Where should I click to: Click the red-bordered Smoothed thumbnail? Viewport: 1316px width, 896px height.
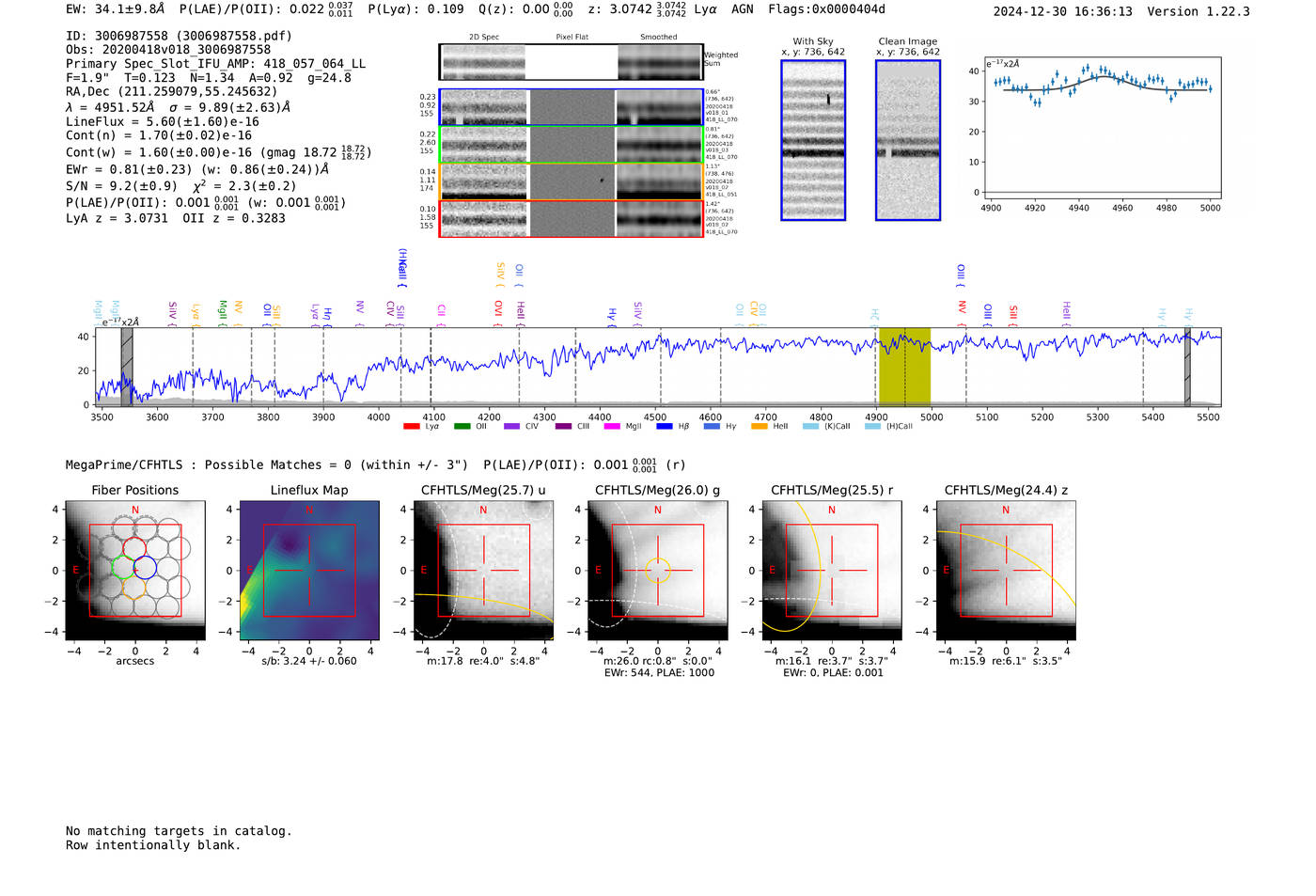659,219
